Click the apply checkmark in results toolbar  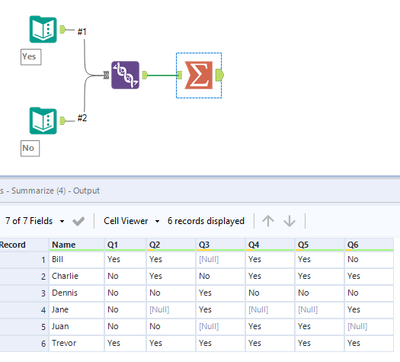(x=78, y=221)
